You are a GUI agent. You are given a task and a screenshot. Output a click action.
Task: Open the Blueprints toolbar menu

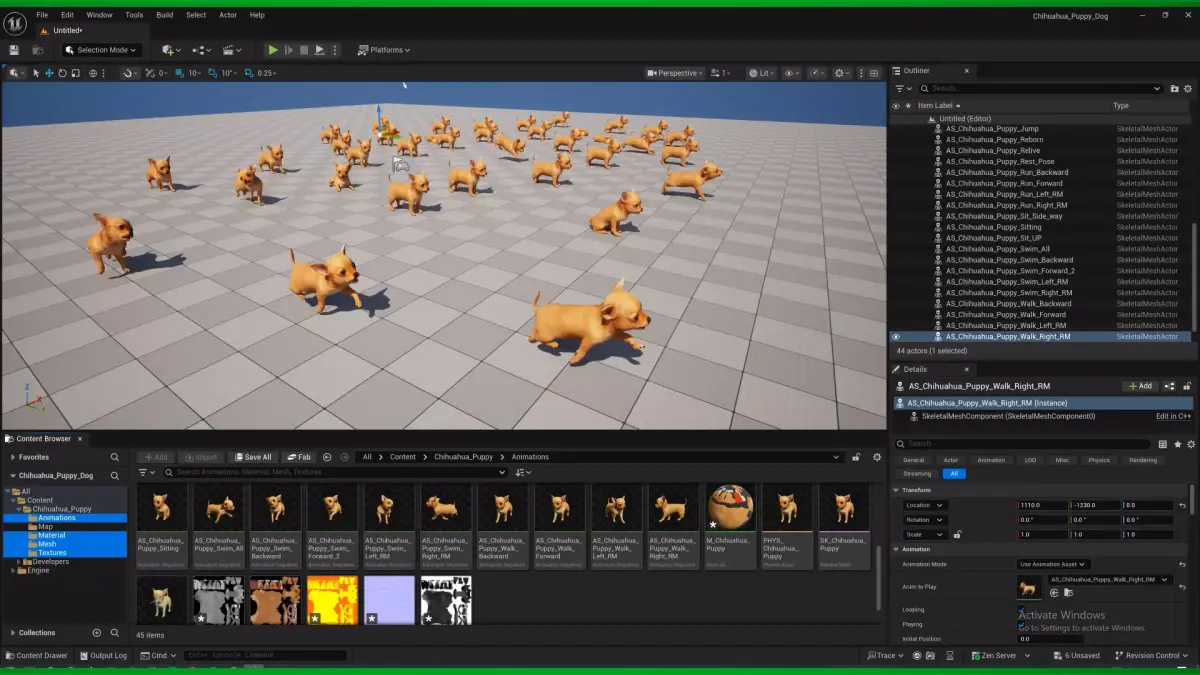pyautogui.click(x=201, y=50)
